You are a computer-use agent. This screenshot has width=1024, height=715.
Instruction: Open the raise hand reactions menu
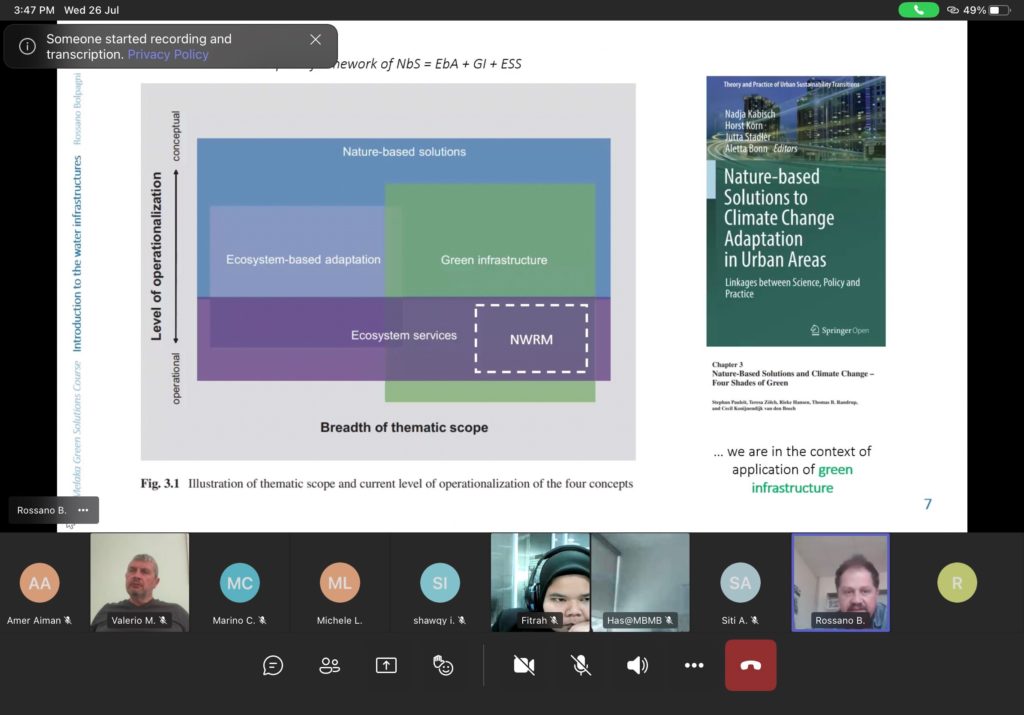click(x=443, y=665)
